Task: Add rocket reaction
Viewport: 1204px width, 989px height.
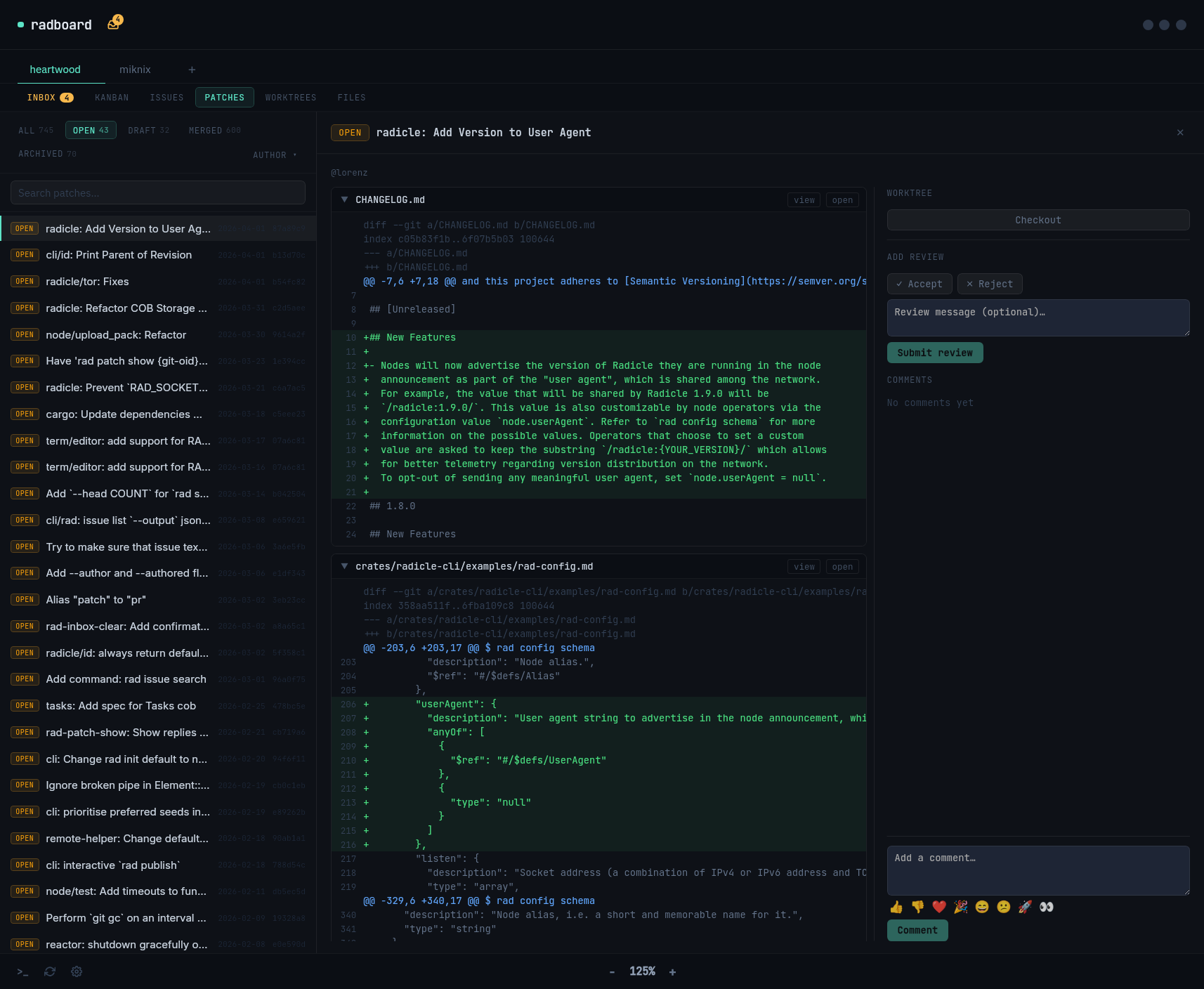Action: click(x=1025, y=907)
